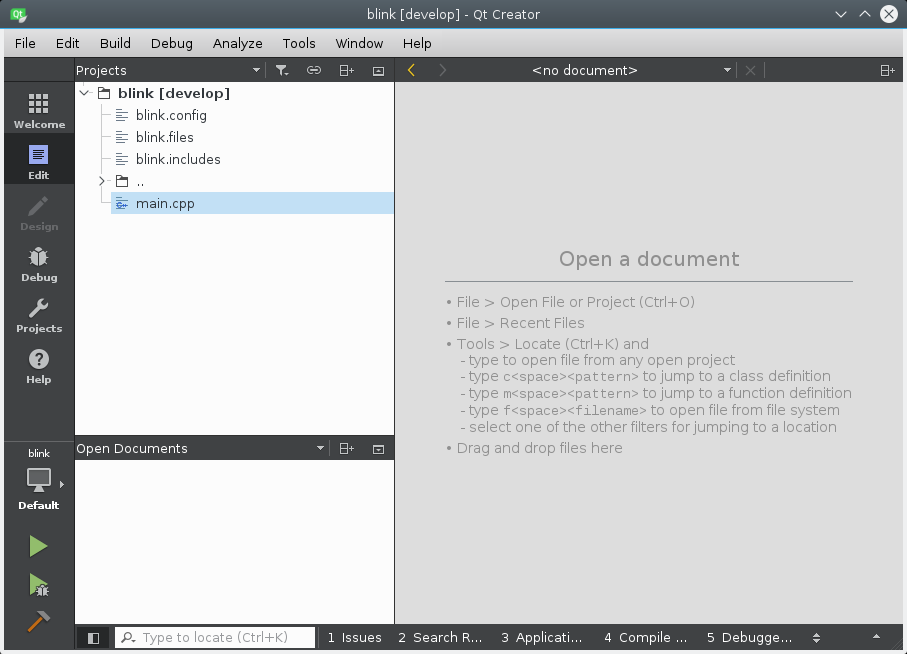This screenshot has width=907, height=654.
Task: Show the Application Output pane
Action: [x=541, y=638]
